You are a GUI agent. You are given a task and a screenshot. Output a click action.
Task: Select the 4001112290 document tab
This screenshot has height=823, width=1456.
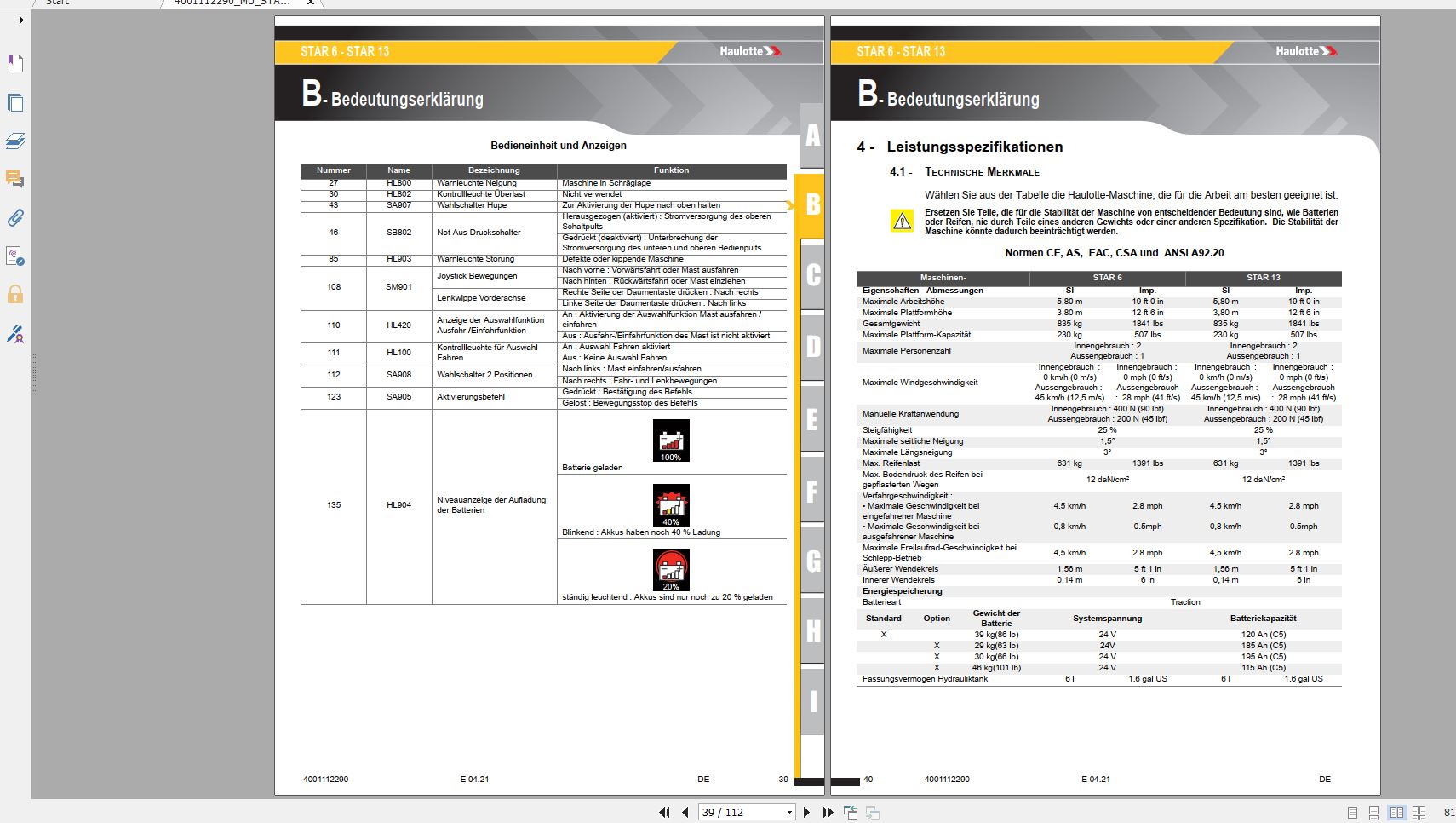[232, 3]
